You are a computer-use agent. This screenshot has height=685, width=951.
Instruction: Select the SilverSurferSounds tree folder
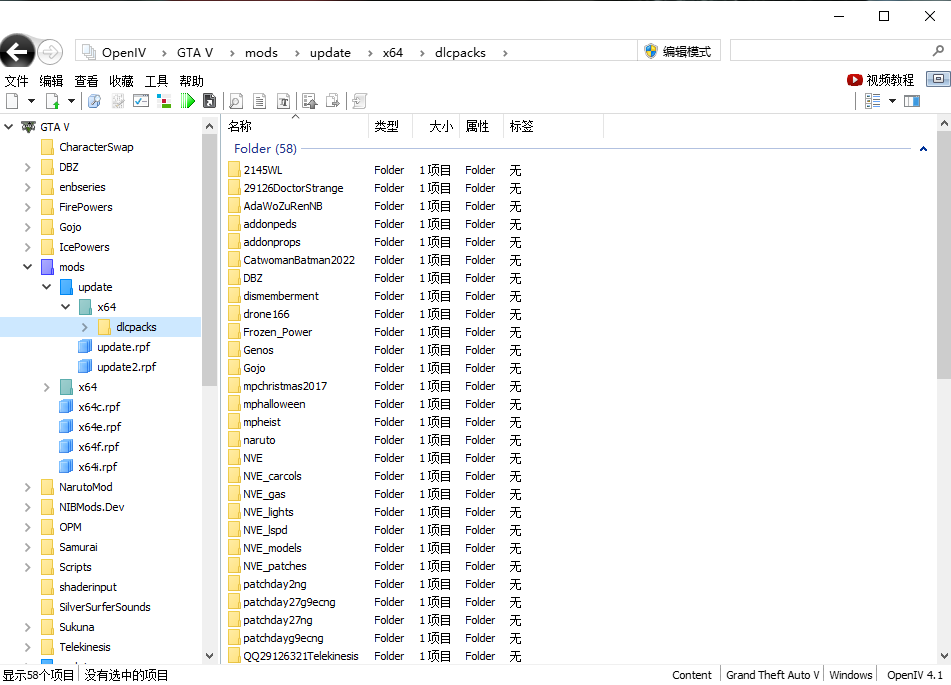coord(104,607)
